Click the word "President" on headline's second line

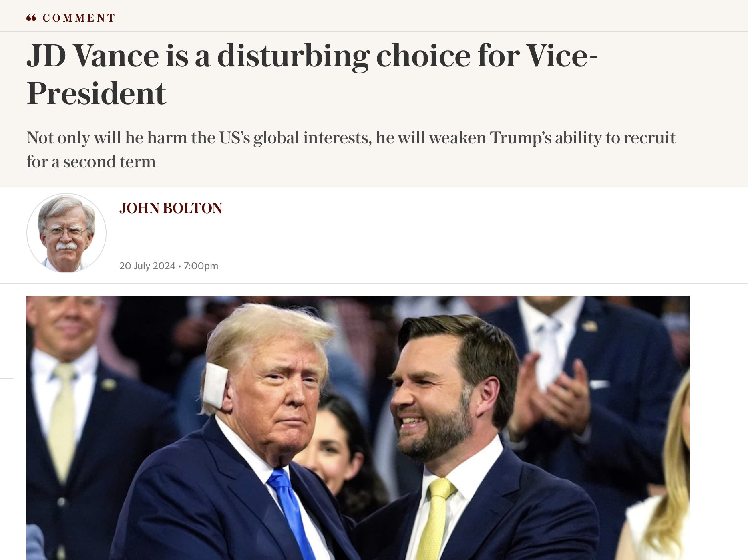[96, 93]
